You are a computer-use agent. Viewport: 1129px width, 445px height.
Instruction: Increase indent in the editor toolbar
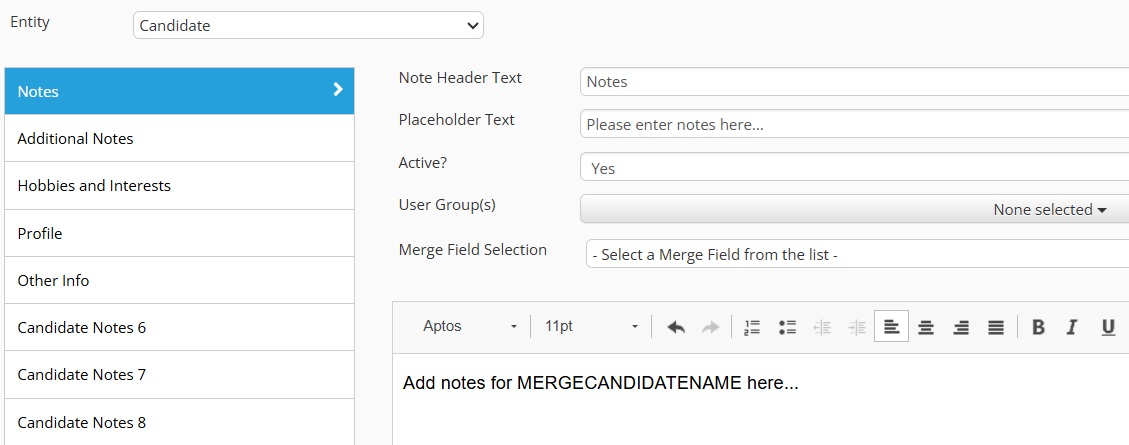(857, 327)
